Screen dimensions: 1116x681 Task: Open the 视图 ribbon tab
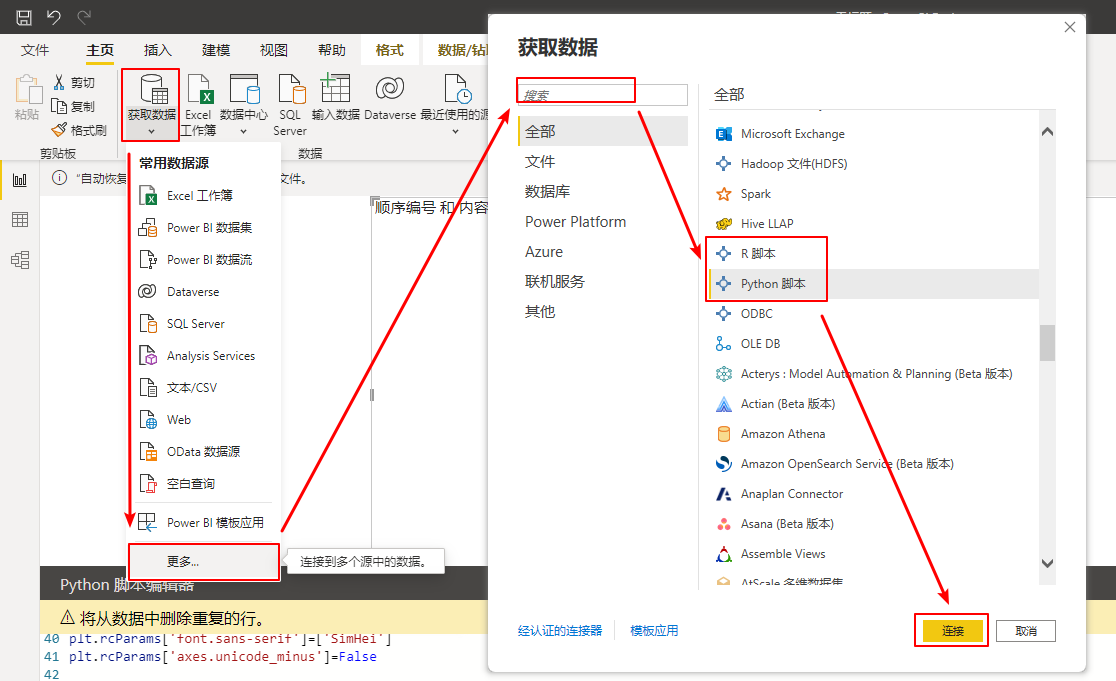point(273,50)
